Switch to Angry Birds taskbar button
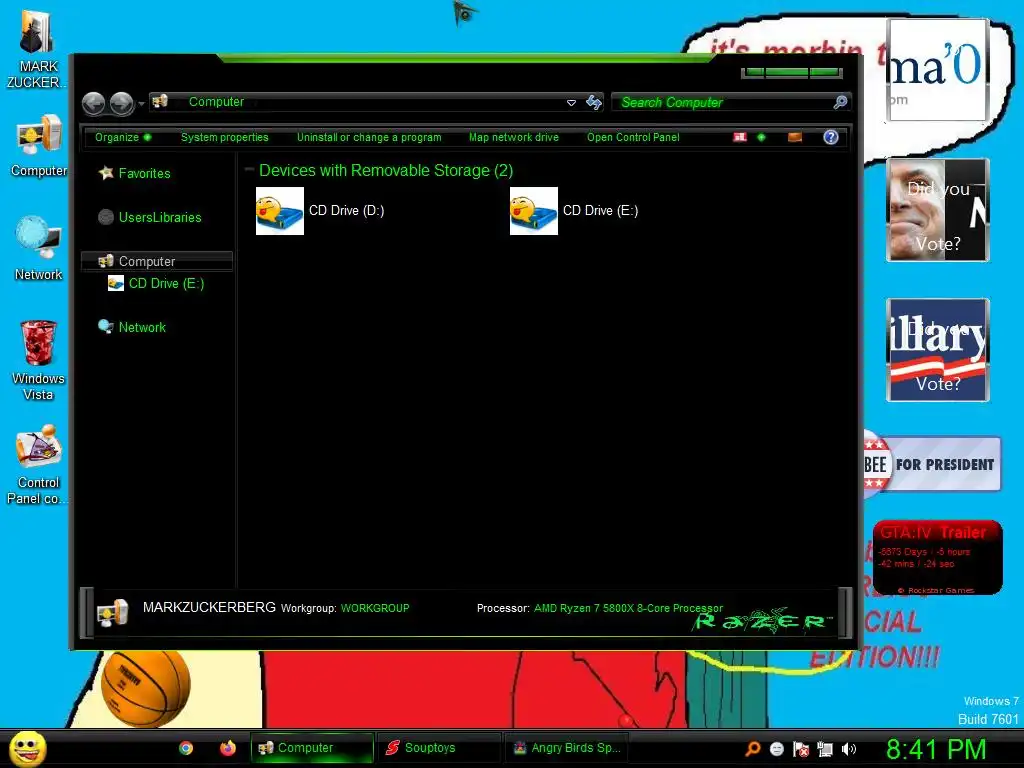 566,748
